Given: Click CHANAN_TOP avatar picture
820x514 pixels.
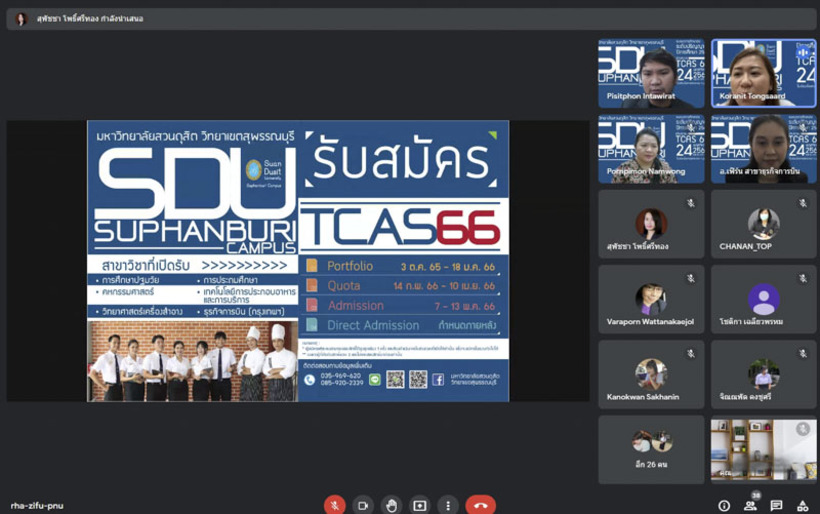Looking at the screenshot, I should click(764, 224).
